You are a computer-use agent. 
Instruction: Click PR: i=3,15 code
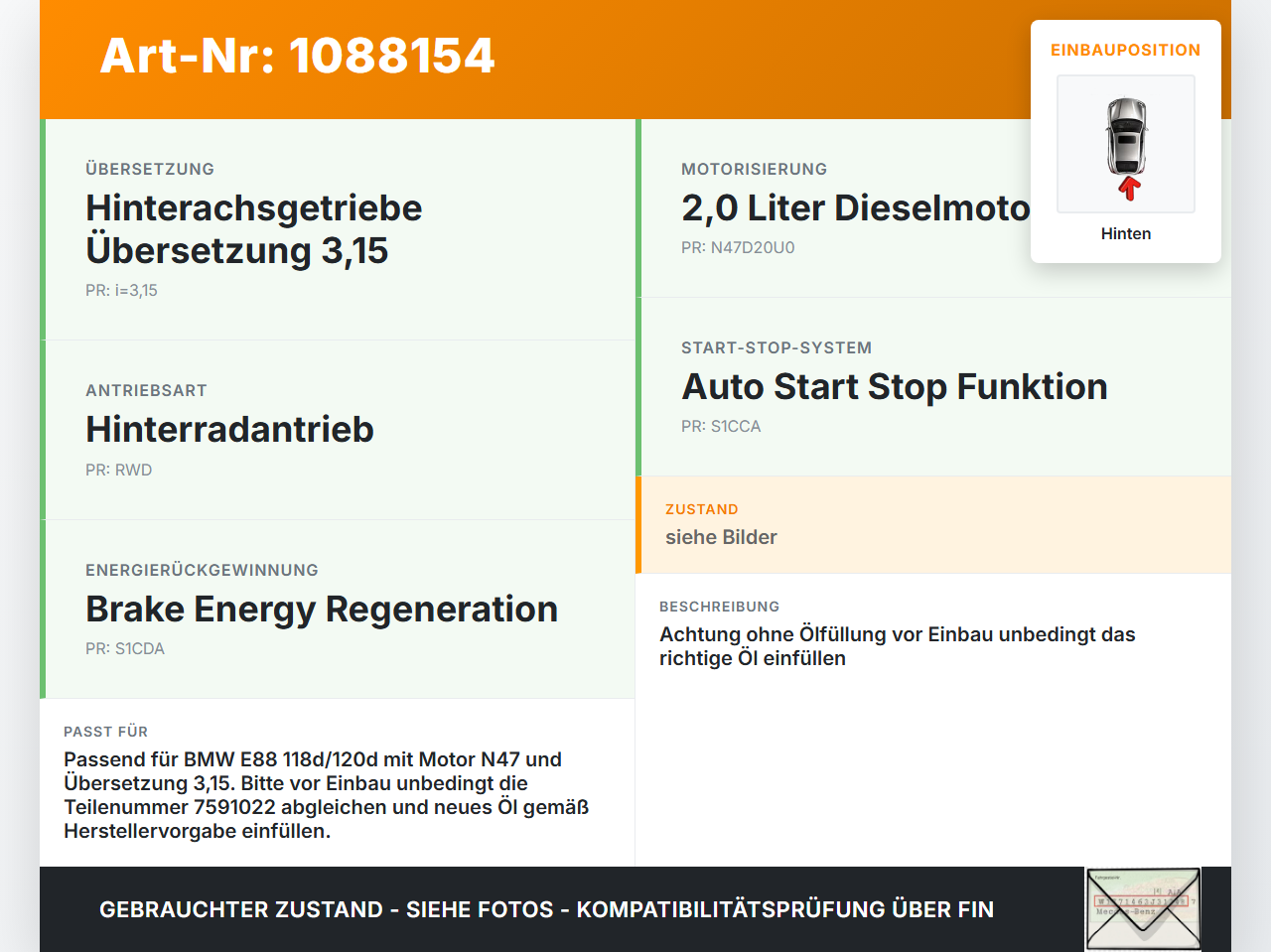121,291
